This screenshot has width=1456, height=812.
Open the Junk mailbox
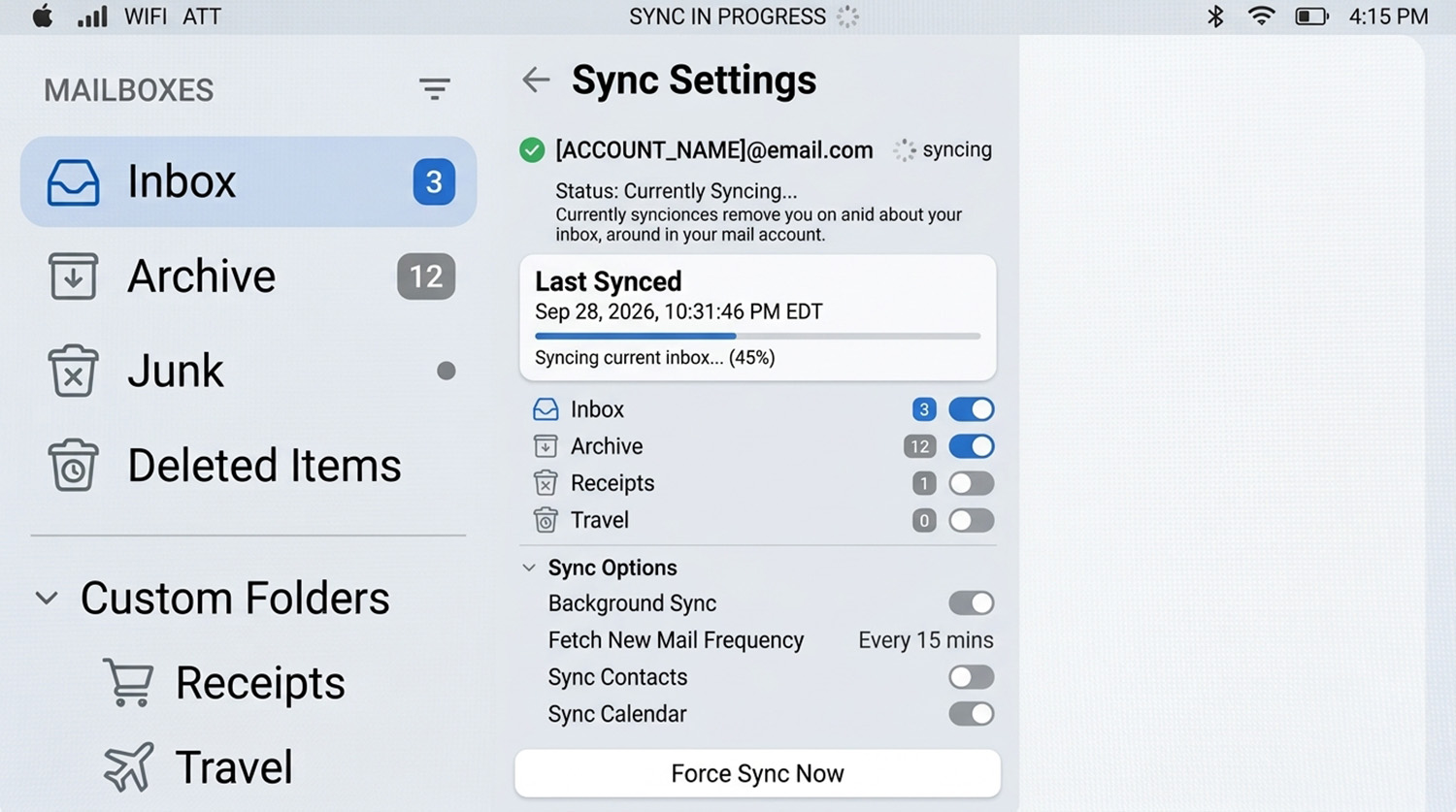click(248, 371)
